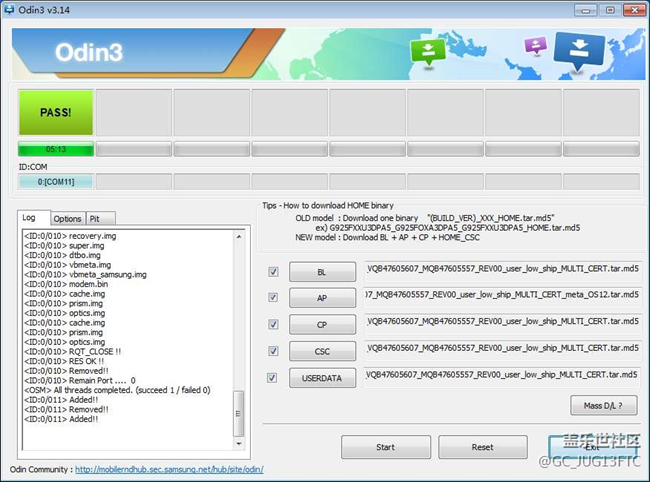This screenshot has height=482, width=650.
Task: Start the firmware flash
Action: (386, 447)
